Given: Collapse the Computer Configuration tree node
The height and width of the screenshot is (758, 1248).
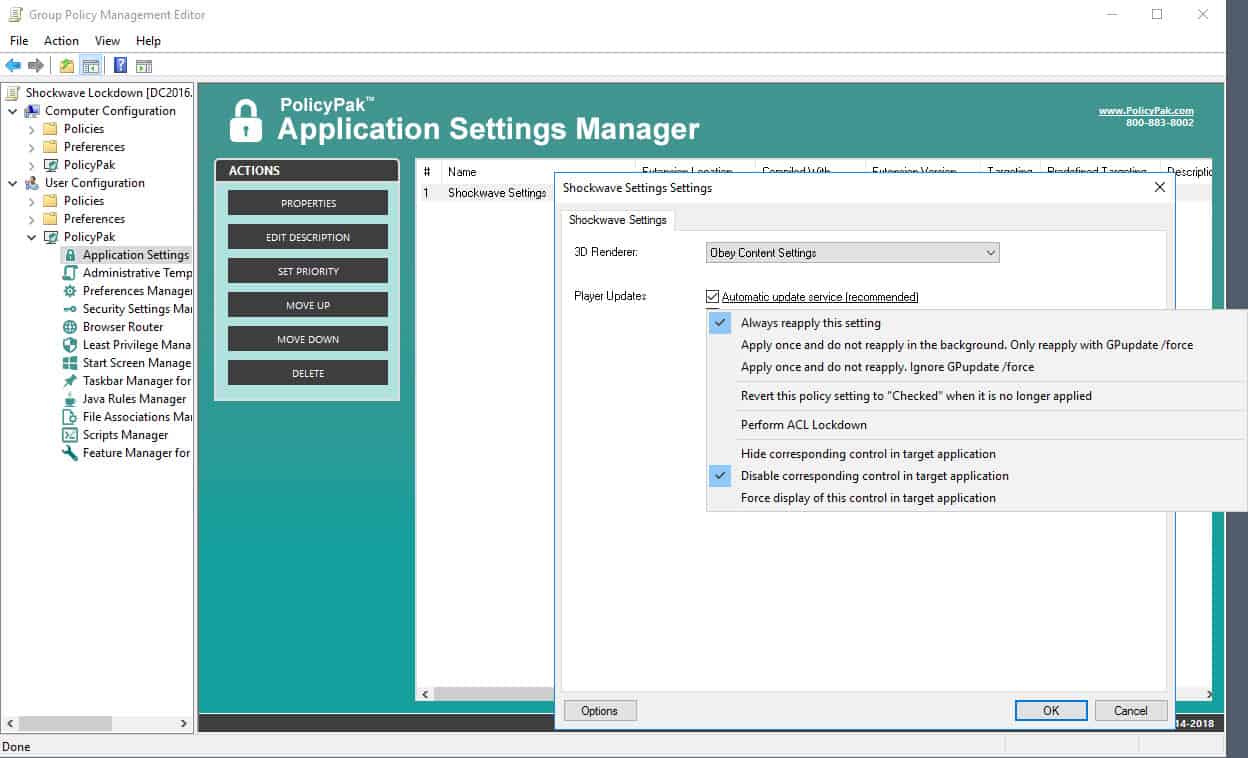Looking at the screenshot, I should pyautogui.click(x=13, y=111).
